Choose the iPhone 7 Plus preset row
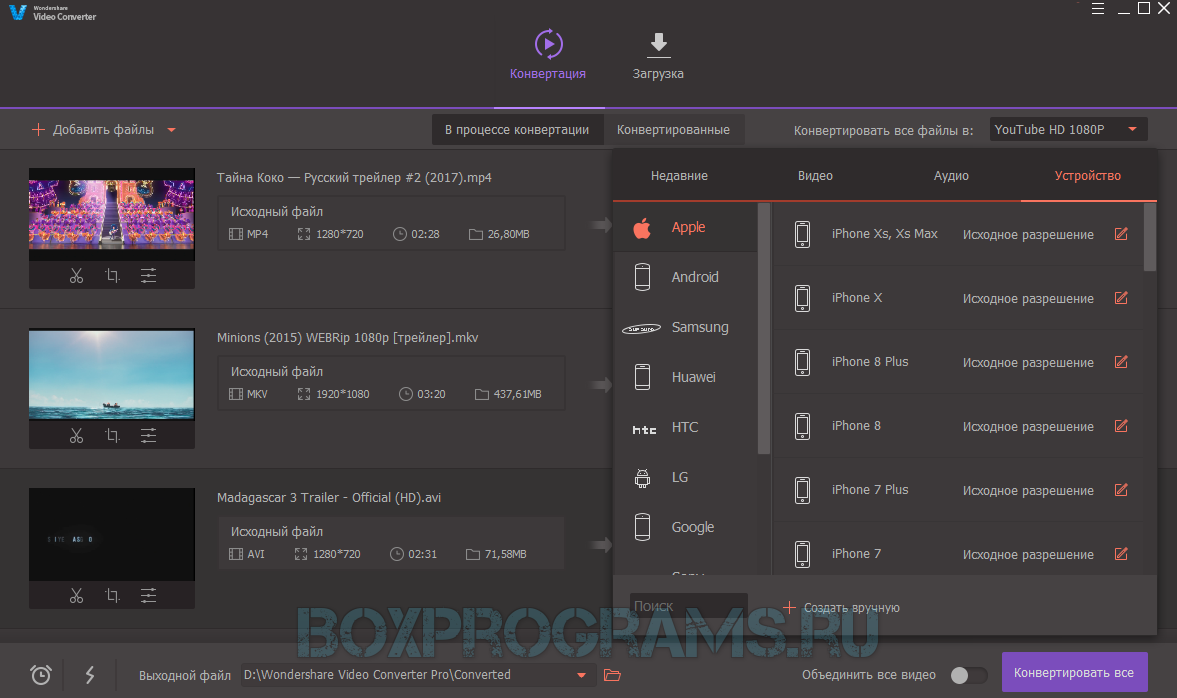Viewport: 1177px width, 698px height. [x=958, y=489]
